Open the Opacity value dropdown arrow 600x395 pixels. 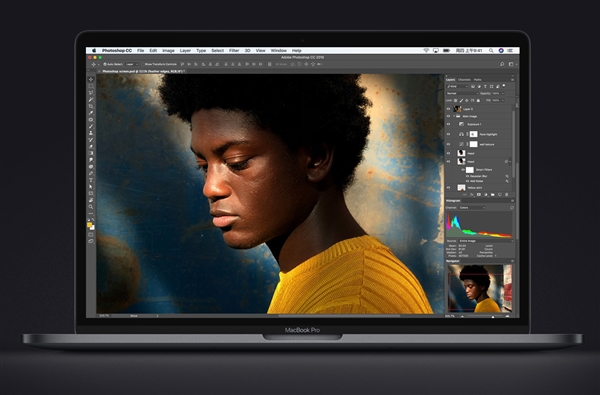(503, 93)
